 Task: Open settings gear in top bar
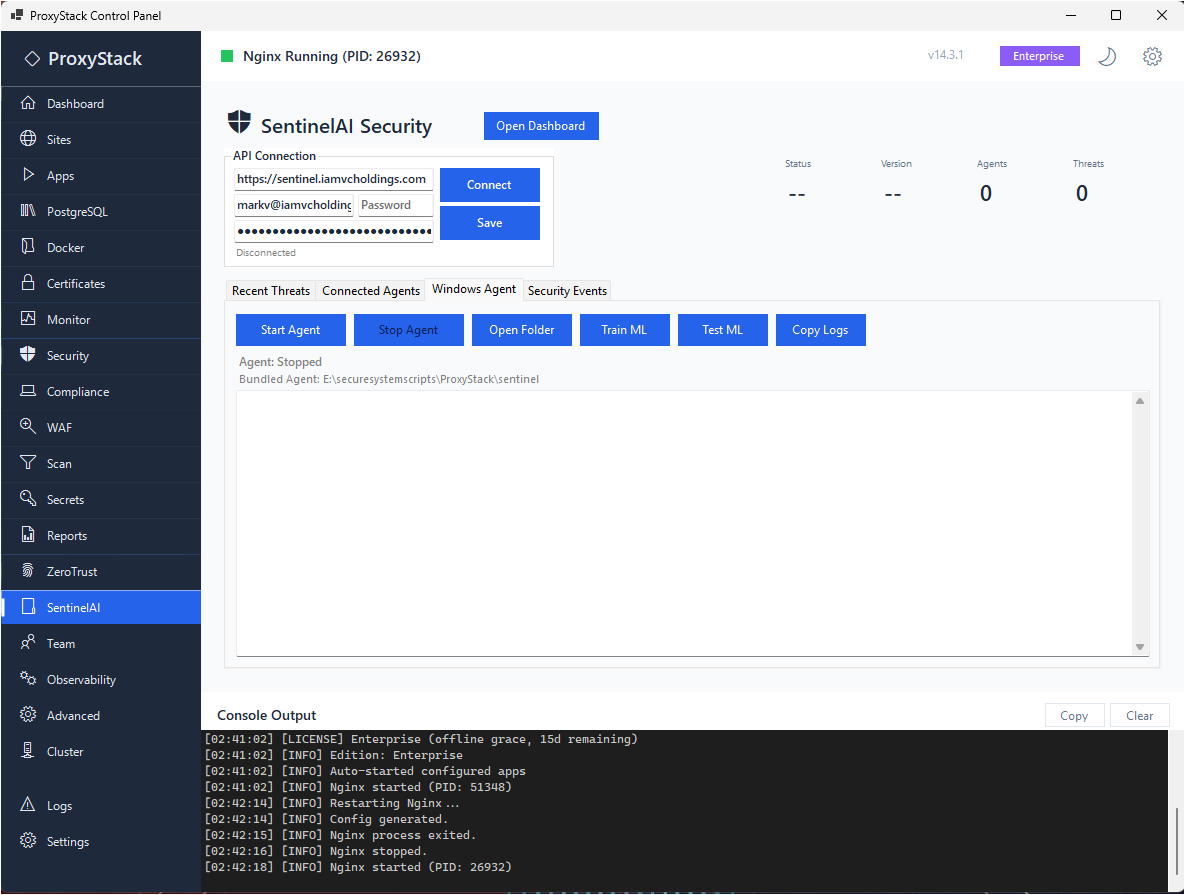(1152, 56)
